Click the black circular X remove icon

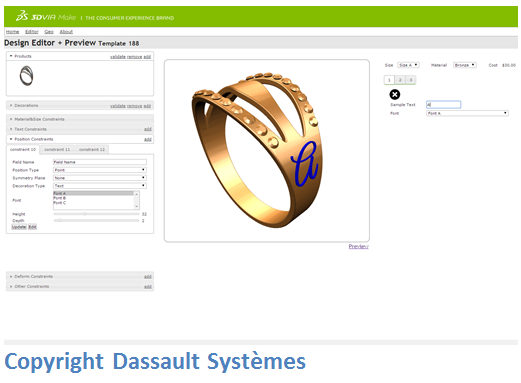coord(395,94)
